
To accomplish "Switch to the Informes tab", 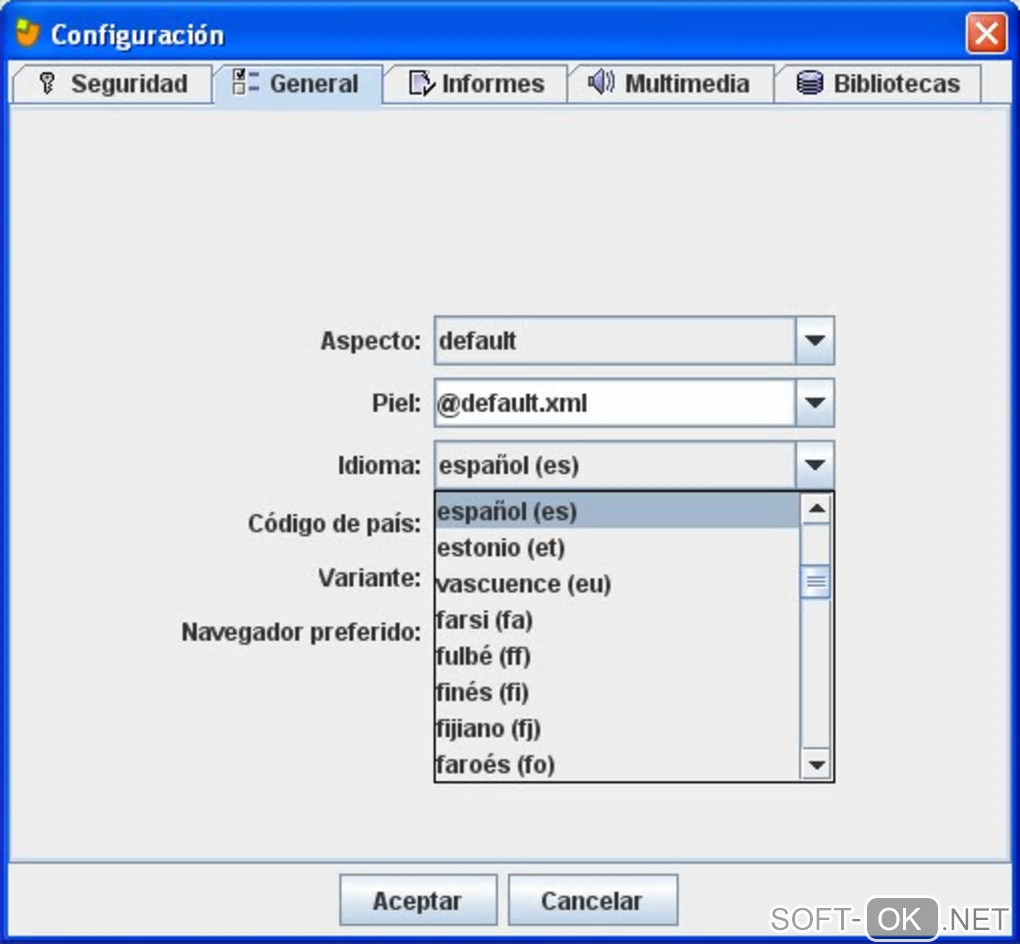I will [476, 84].
